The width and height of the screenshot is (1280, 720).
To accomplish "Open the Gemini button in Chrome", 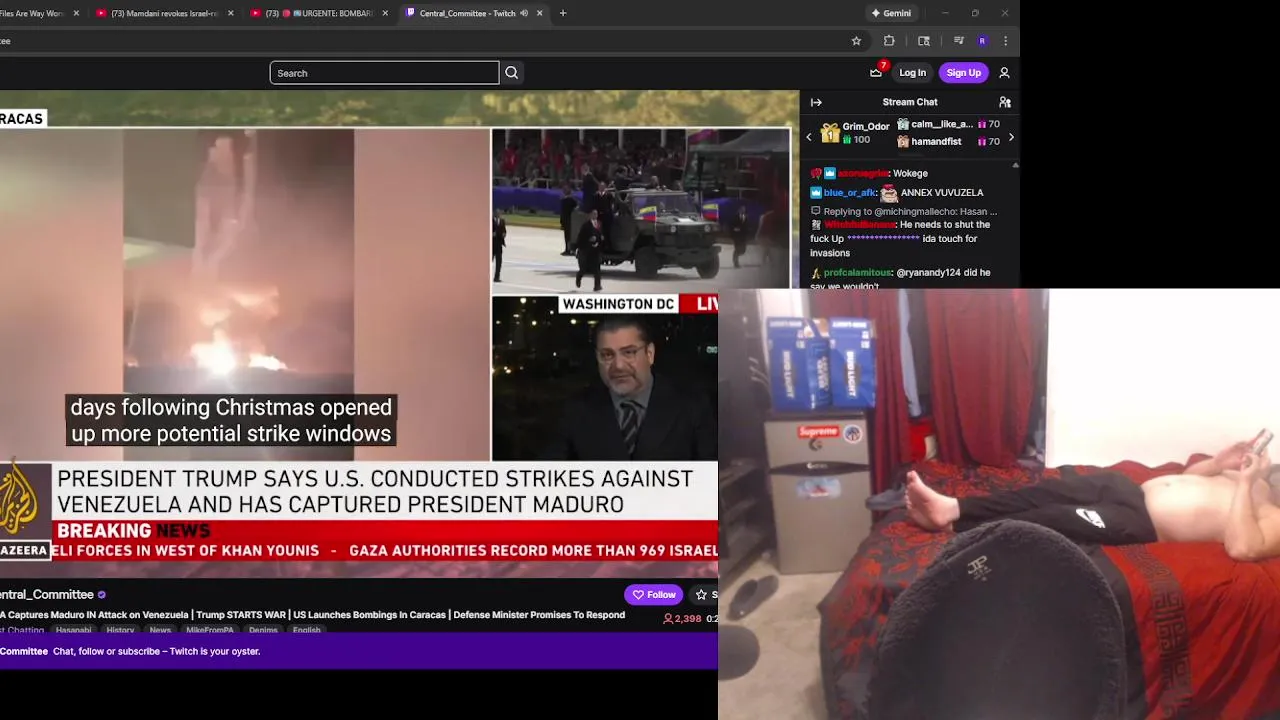I will tap(891, 13).
